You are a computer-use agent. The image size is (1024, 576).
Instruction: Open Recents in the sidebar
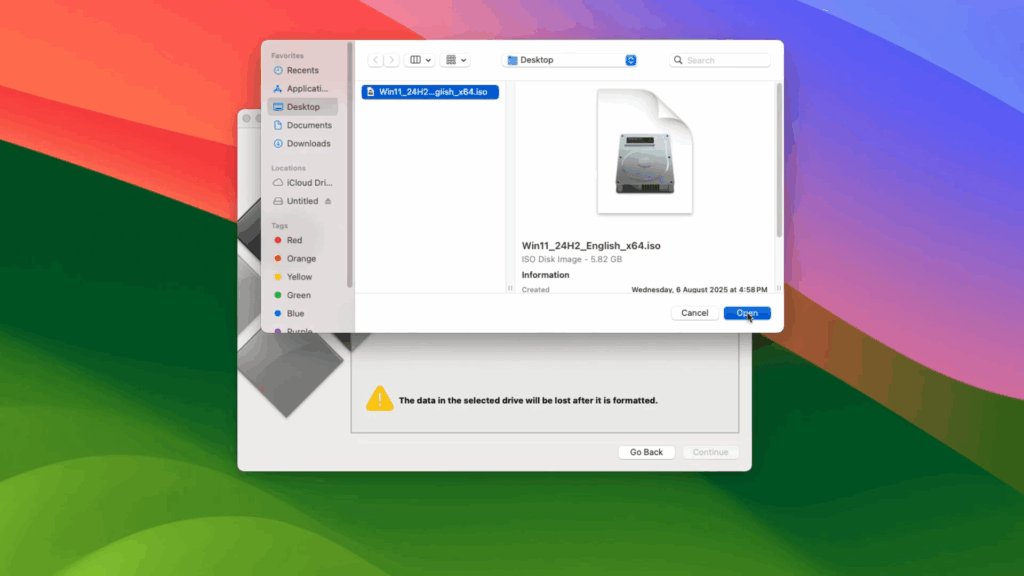(x=302, y=70)
